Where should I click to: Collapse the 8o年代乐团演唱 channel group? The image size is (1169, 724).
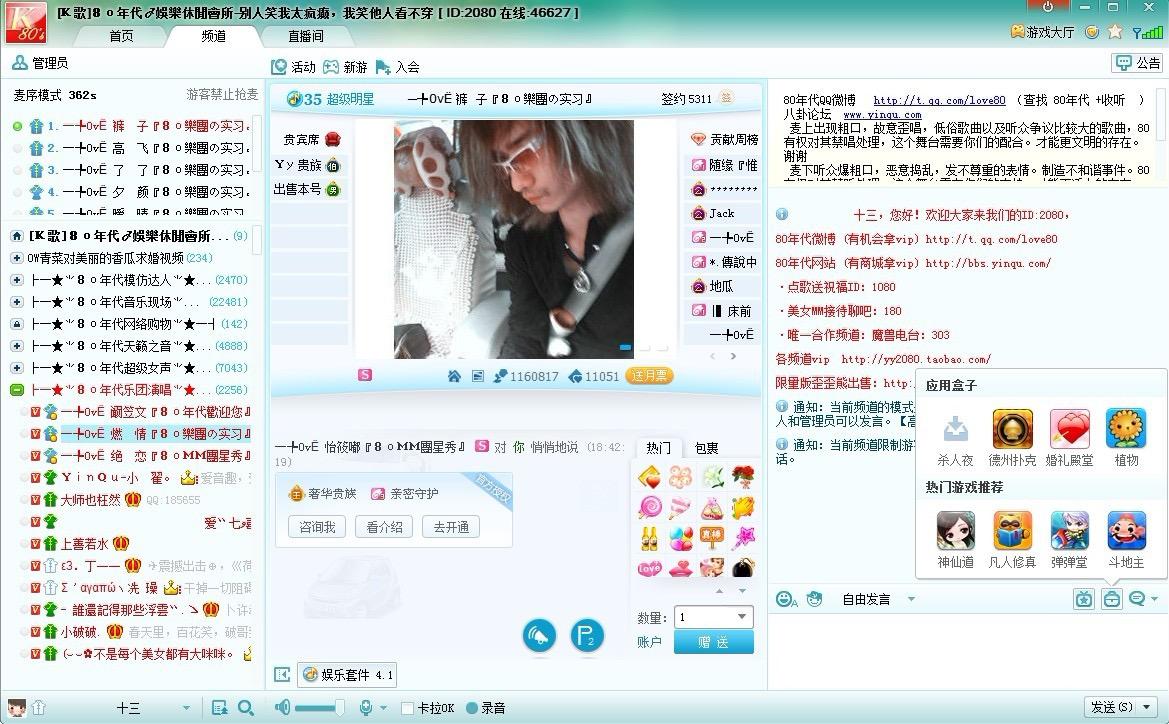tap(16, 390)
